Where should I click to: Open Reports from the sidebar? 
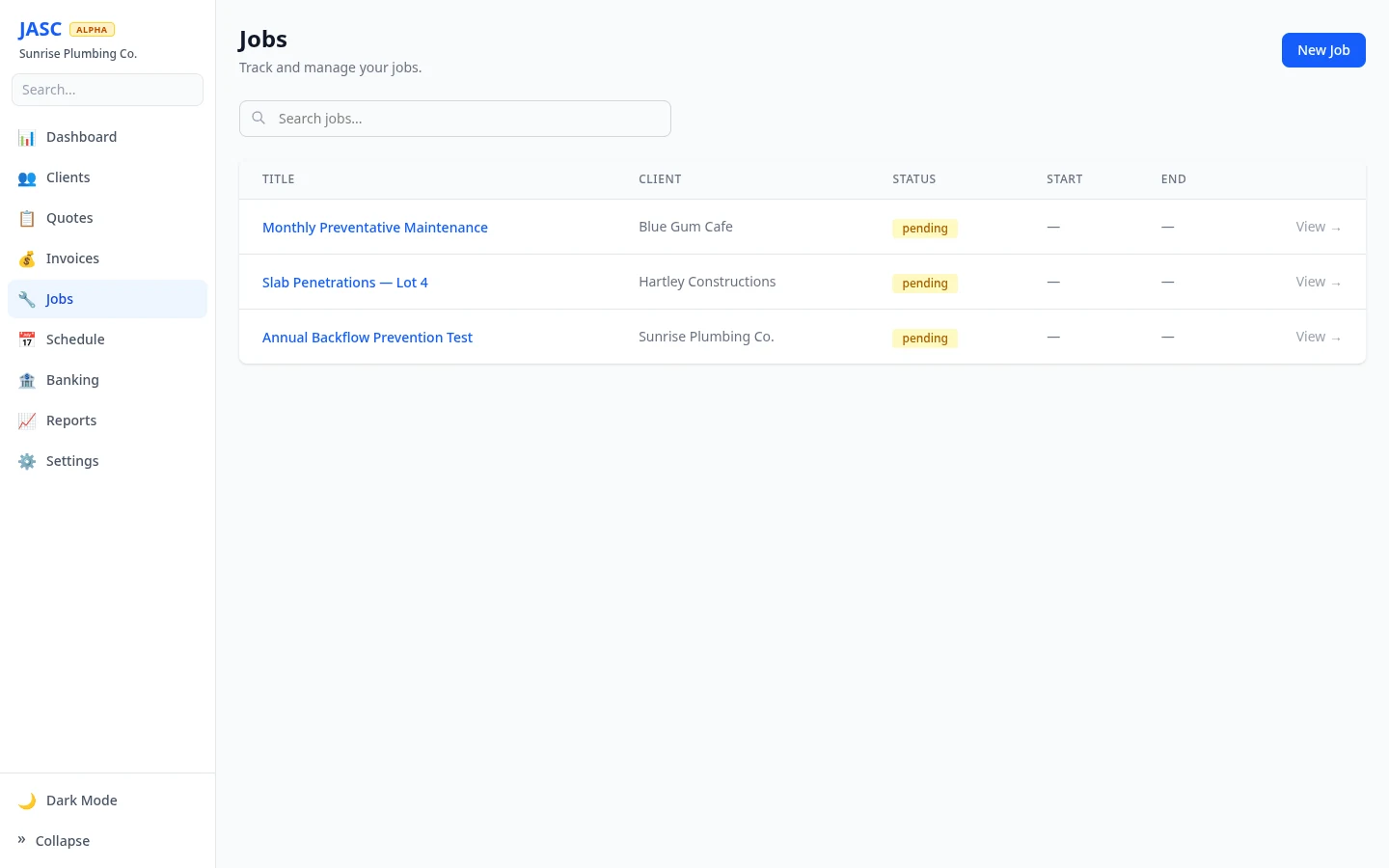click(107, 420)
